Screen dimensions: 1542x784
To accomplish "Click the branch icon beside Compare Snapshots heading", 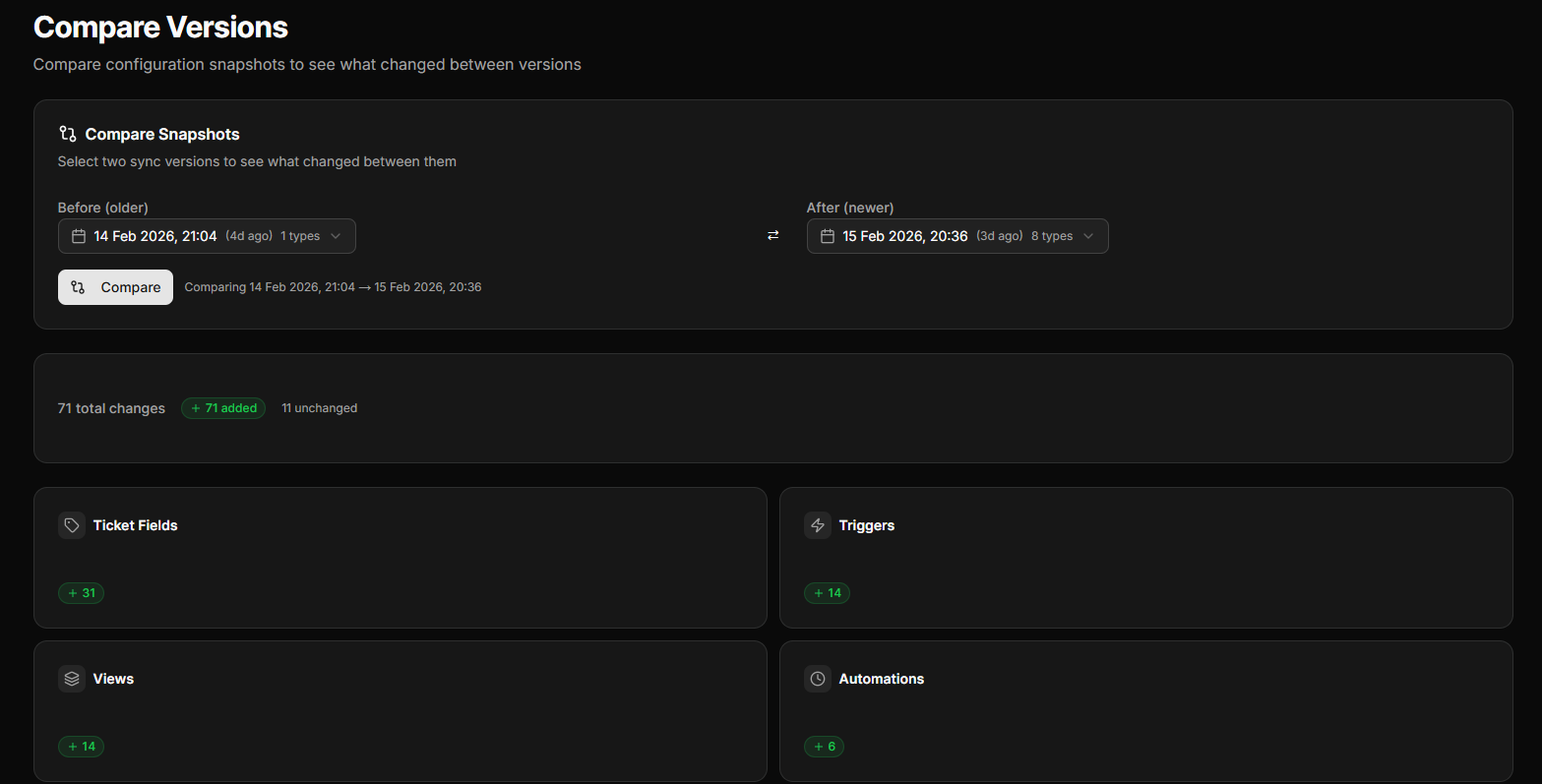I will click(x=67, y=133).
